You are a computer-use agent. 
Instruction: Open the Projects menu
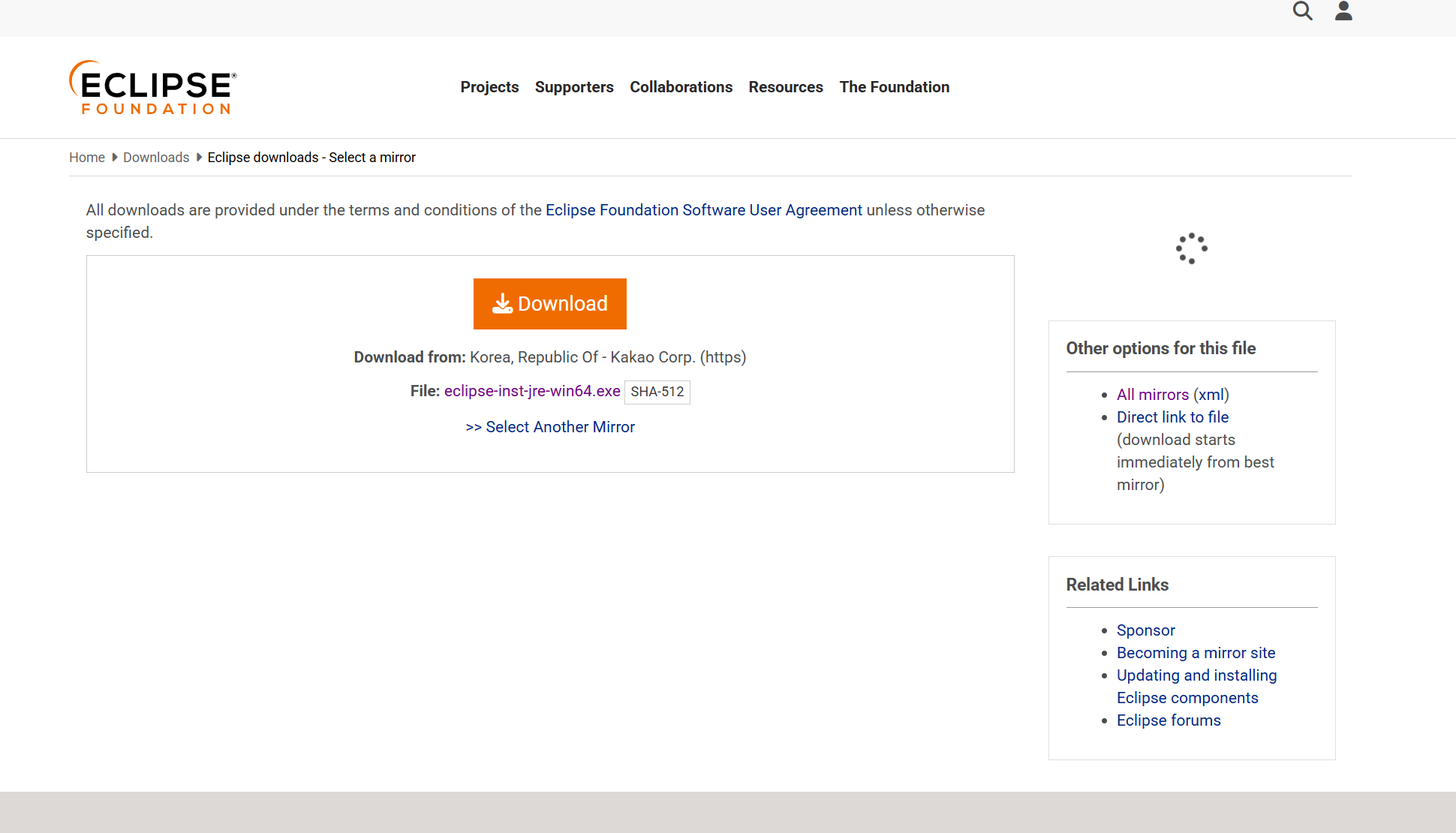489,87
